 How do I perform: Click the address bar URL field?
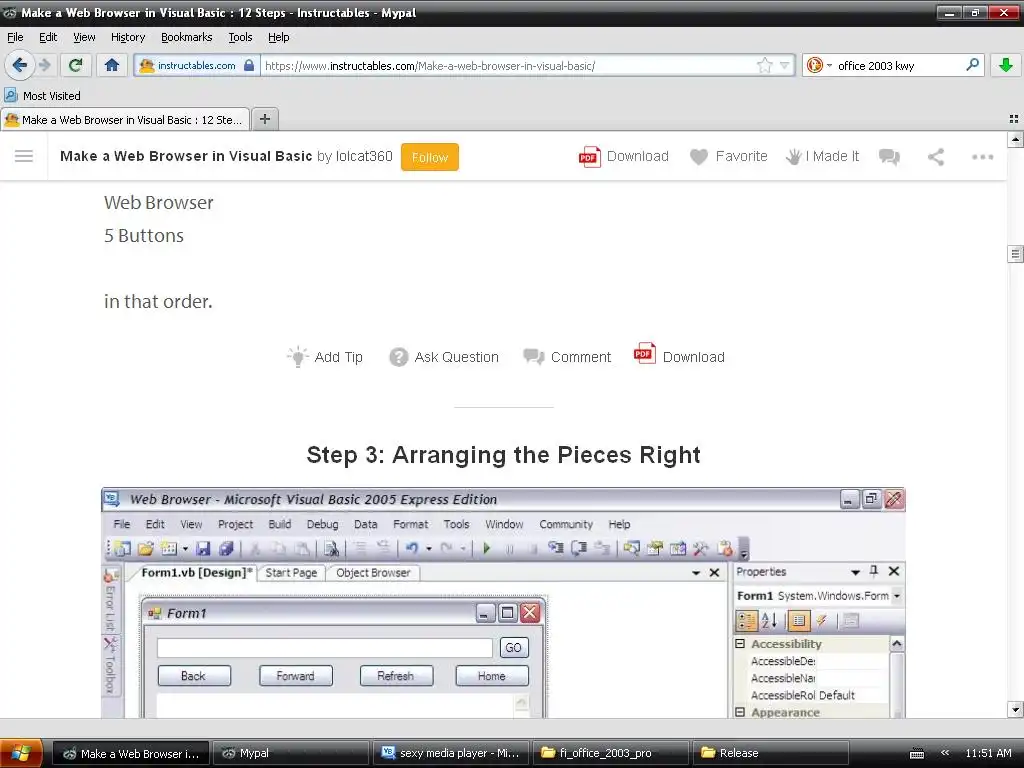tap(509, 65)
